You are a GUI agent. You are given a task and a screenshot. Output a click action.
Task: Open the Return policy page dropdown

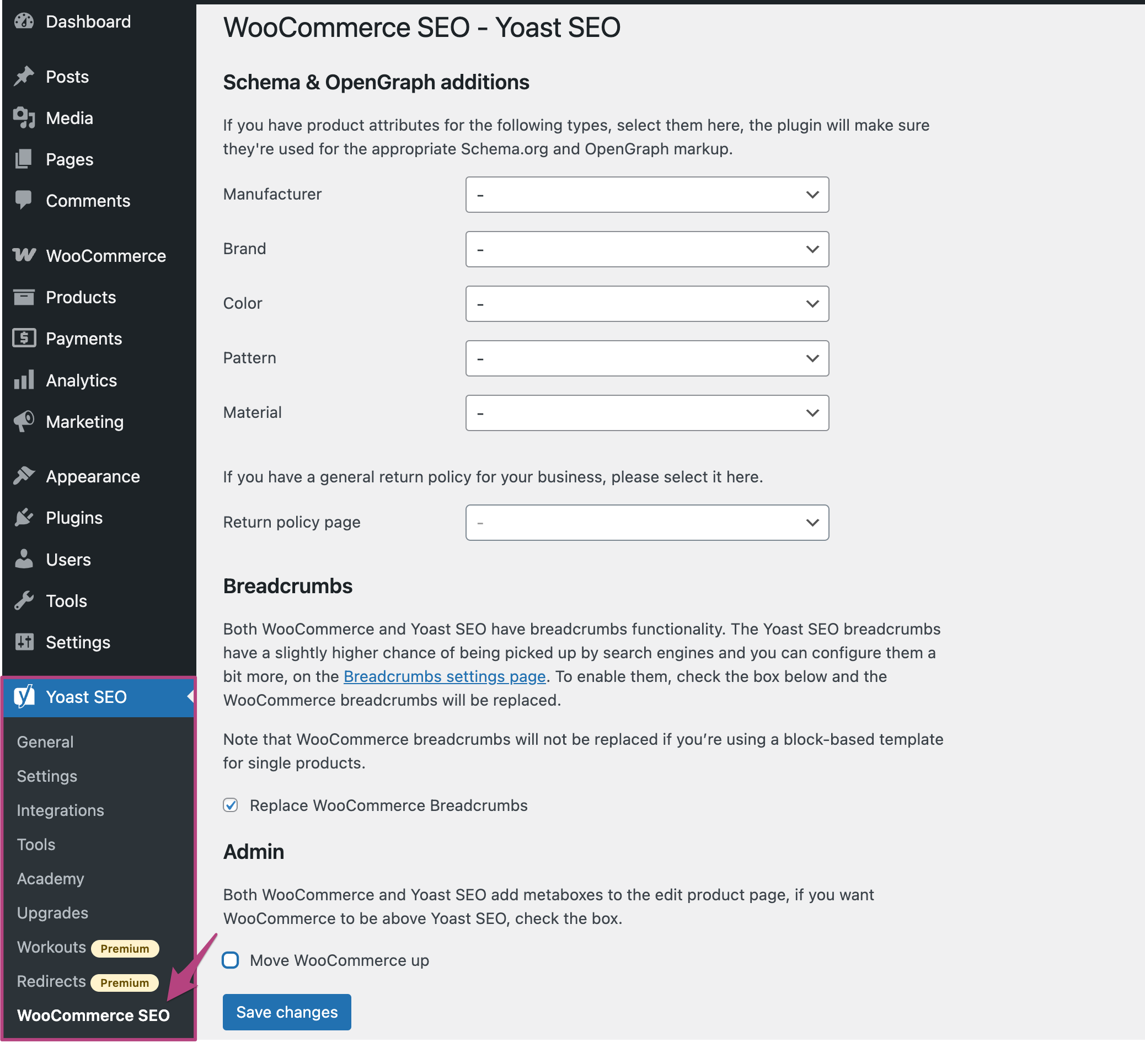[x=647, y=523]
